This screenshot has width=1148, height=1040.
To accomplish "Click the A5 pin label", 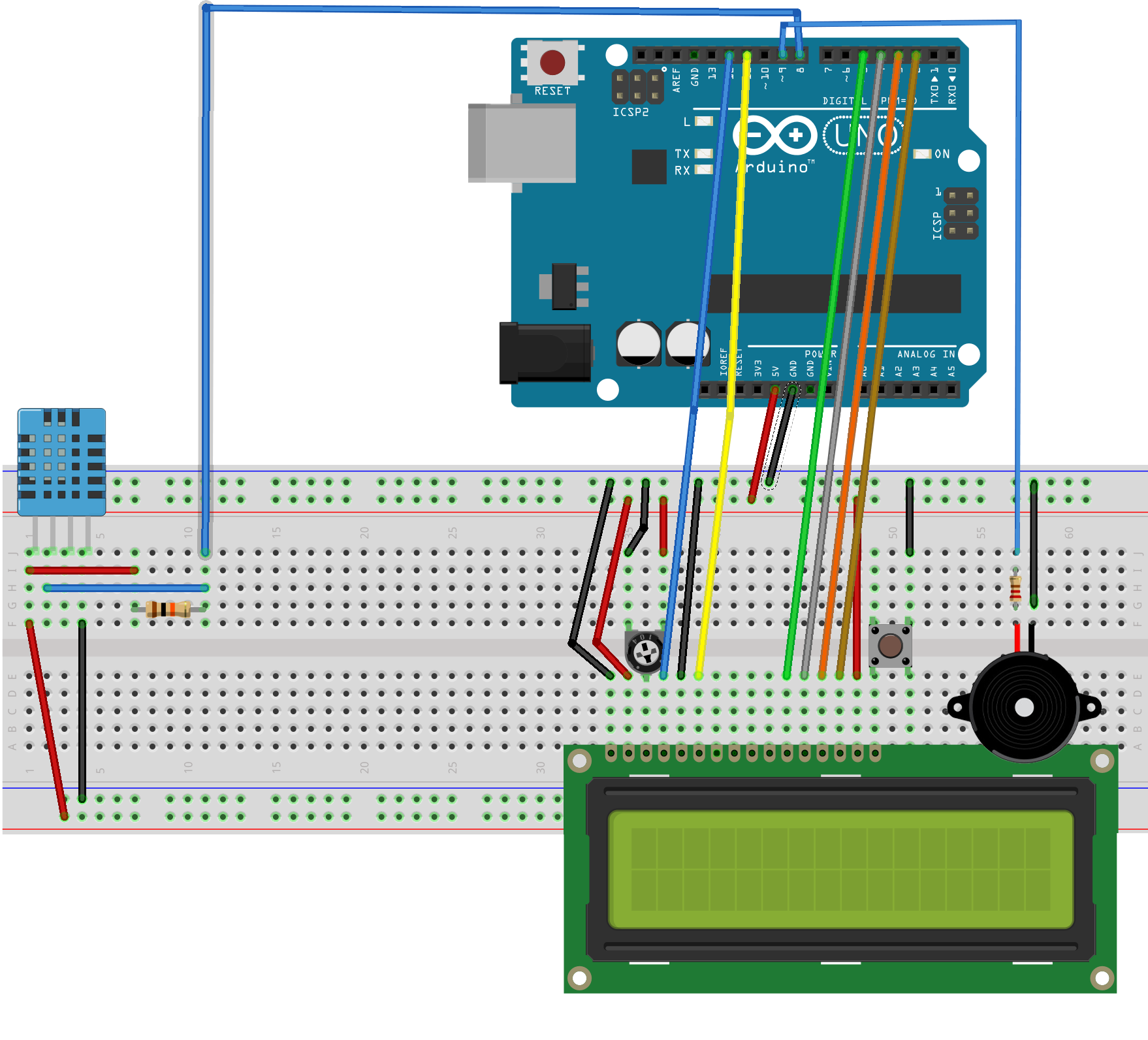I will click(x=951, y=371).
